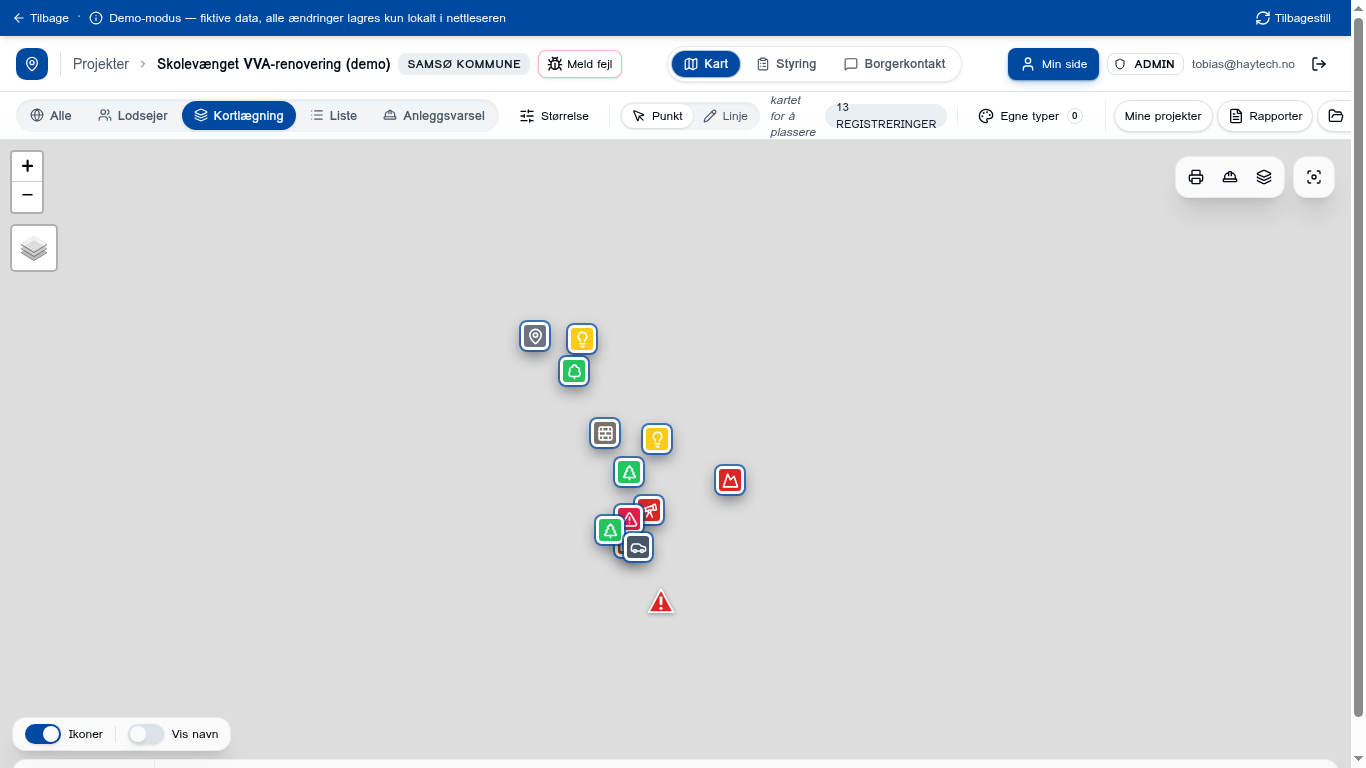Image resolution: width=1366 pixels, height=768 pixels.
Task: Open the folder icon beside Rapporter
Action: 1336,116
